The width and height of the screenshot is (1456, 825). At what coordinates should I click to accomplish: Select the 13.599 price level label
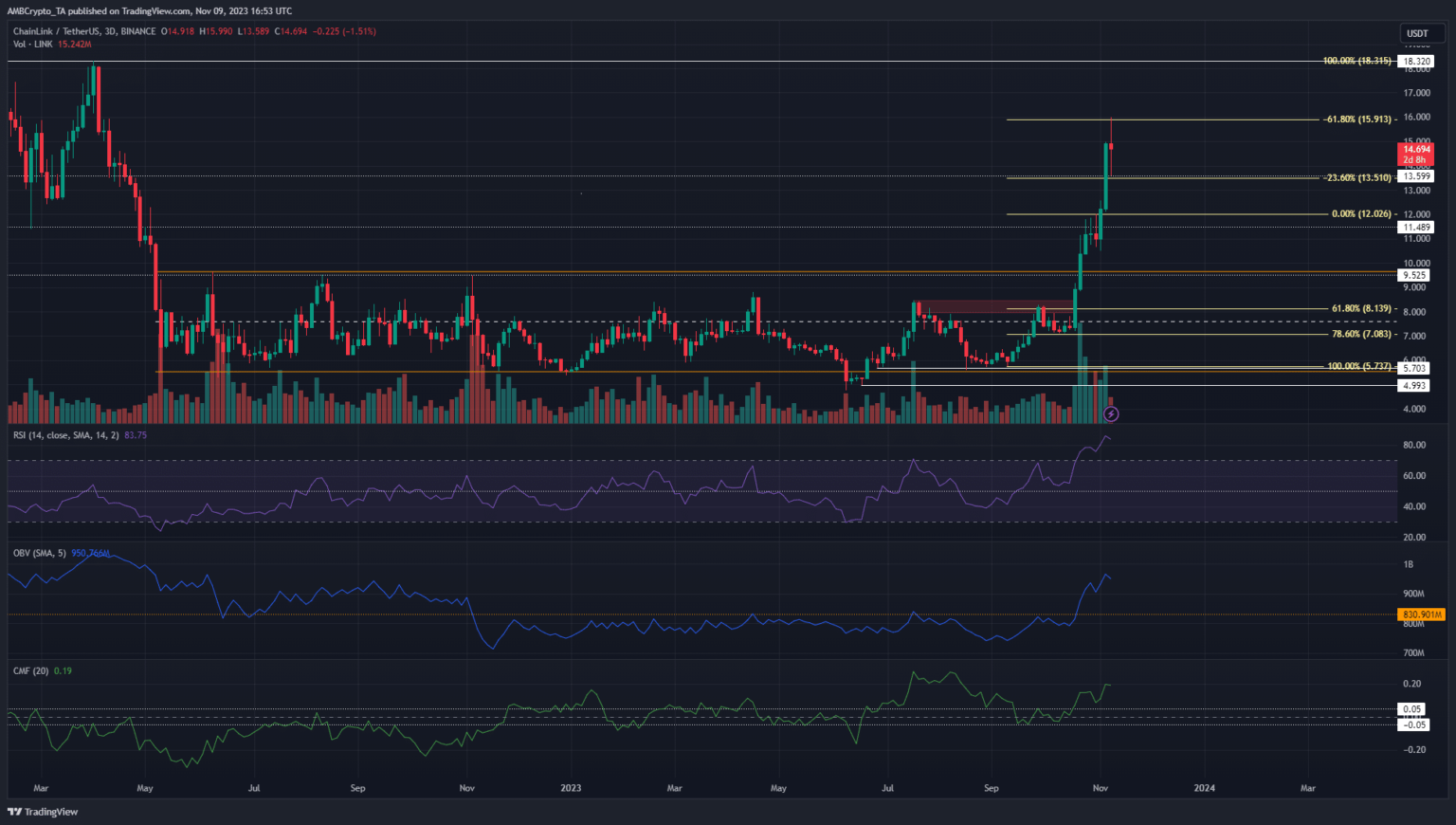(x=1416, y=176)
